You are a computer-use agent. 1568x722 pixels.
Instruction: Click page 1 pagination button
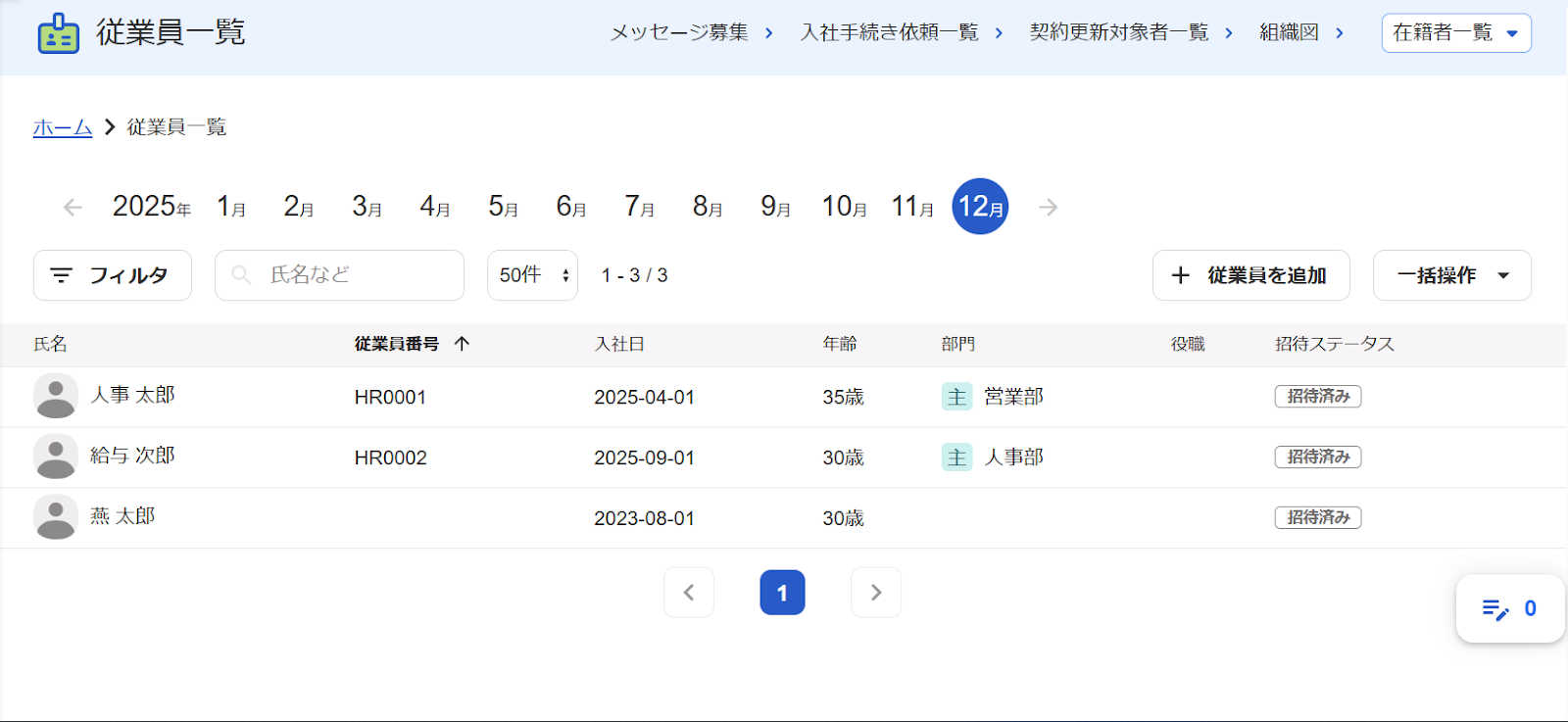[782, 593]
